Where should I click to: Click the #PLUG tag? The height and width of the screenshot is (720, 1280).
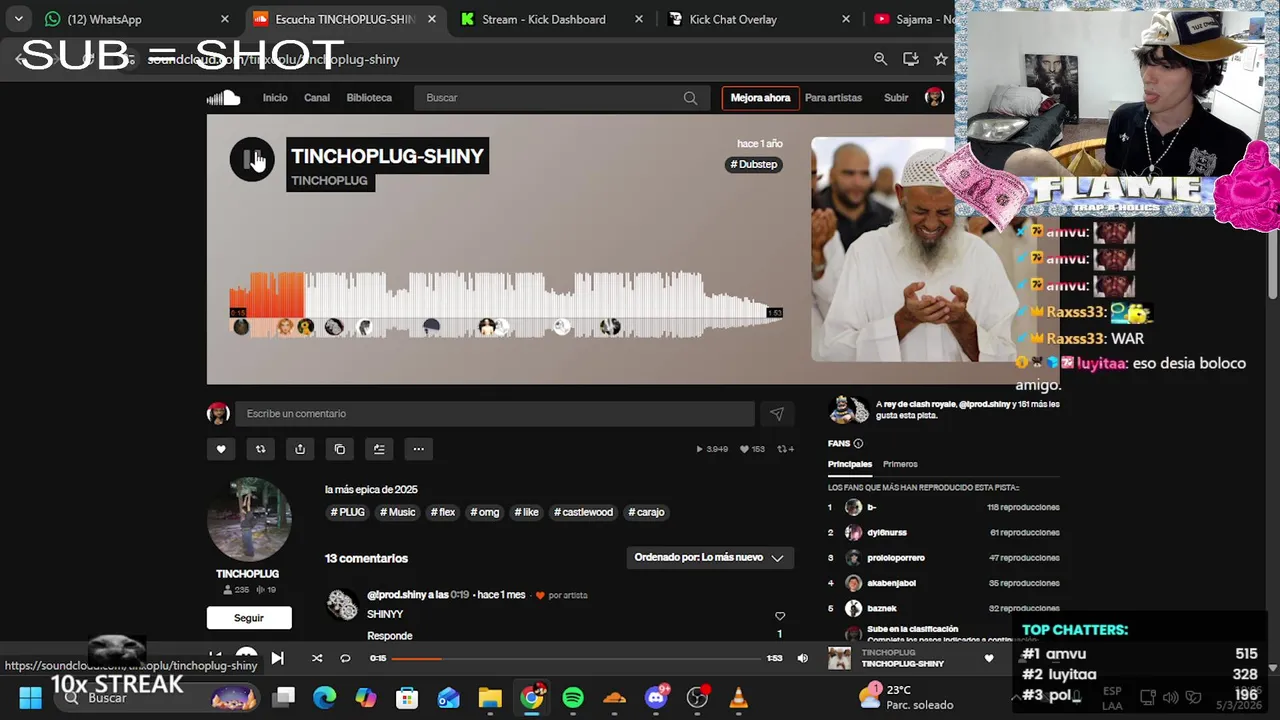pyautogui.click(x=348, y=512)
